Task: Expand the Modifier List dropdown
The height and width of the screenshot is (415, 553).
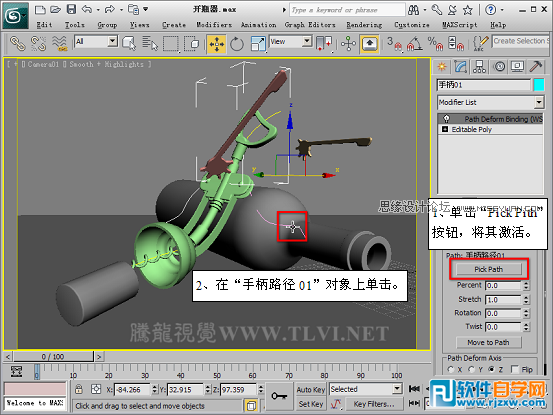Action: click(x=539, y=103)
